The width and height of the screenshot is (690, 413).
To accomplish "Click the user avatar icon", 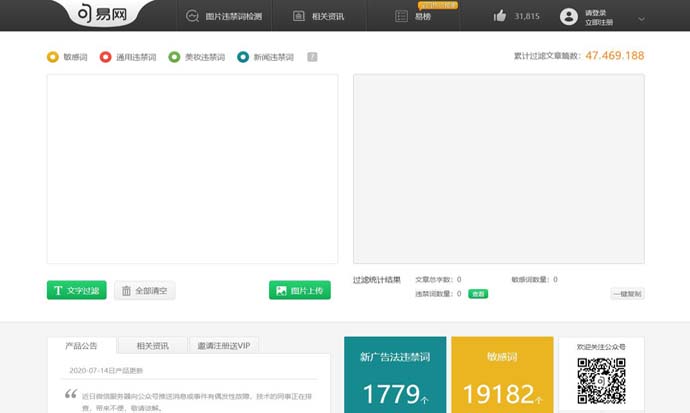I will coord(569,16).
